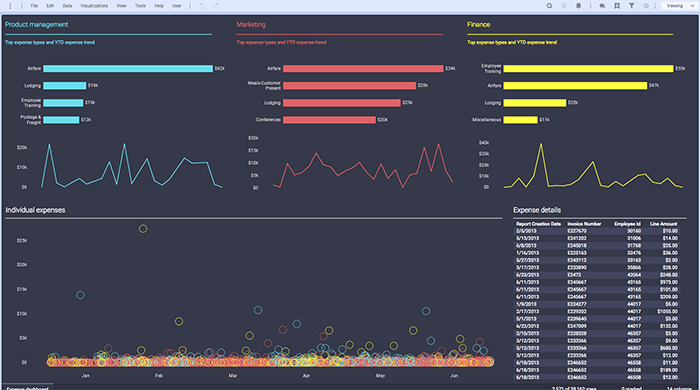Screen dimensions: 700x390
Task: Open the notifications bell icon
Action: (579, 6)
